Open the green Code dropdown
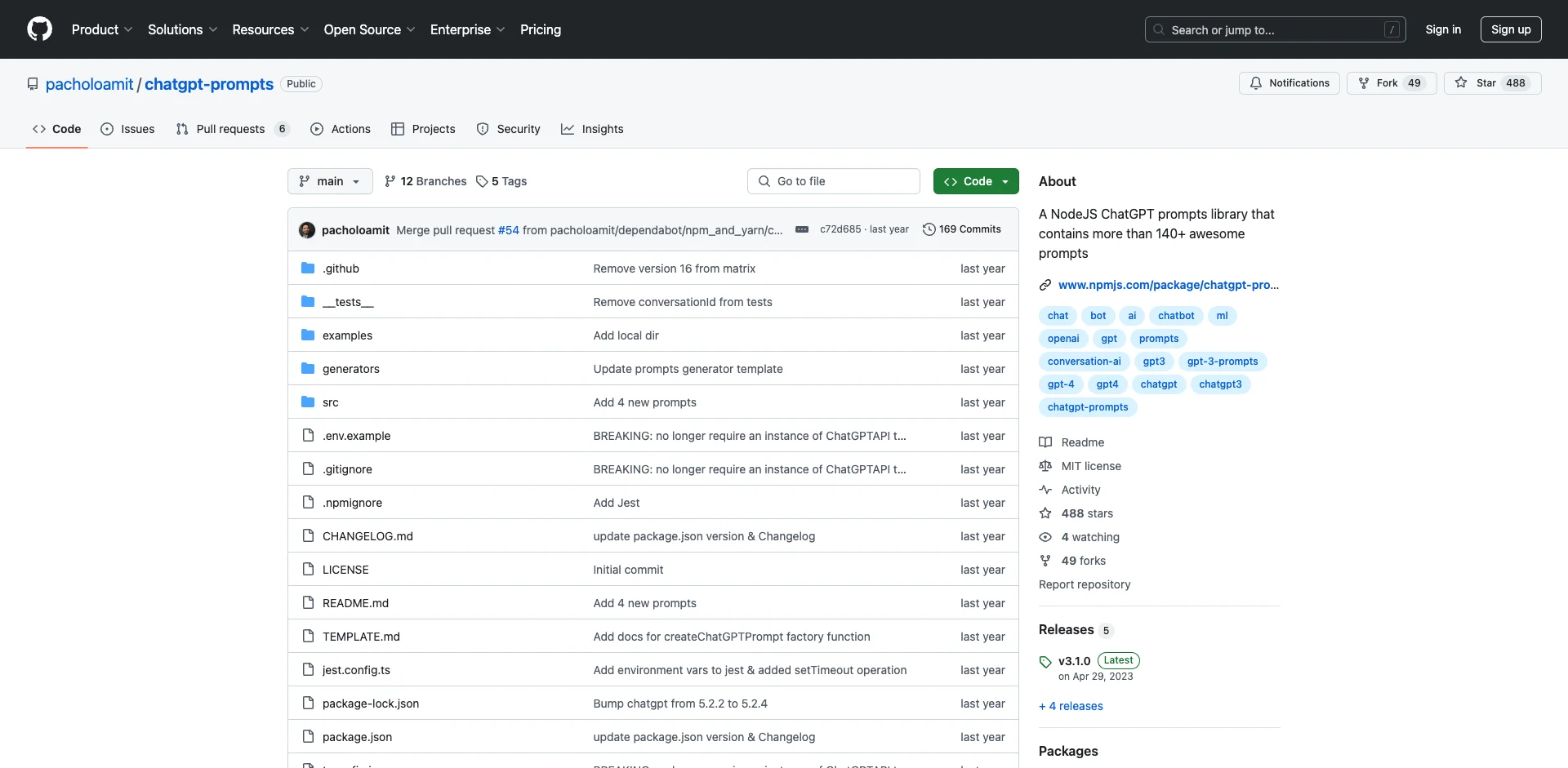 (976, 181)
